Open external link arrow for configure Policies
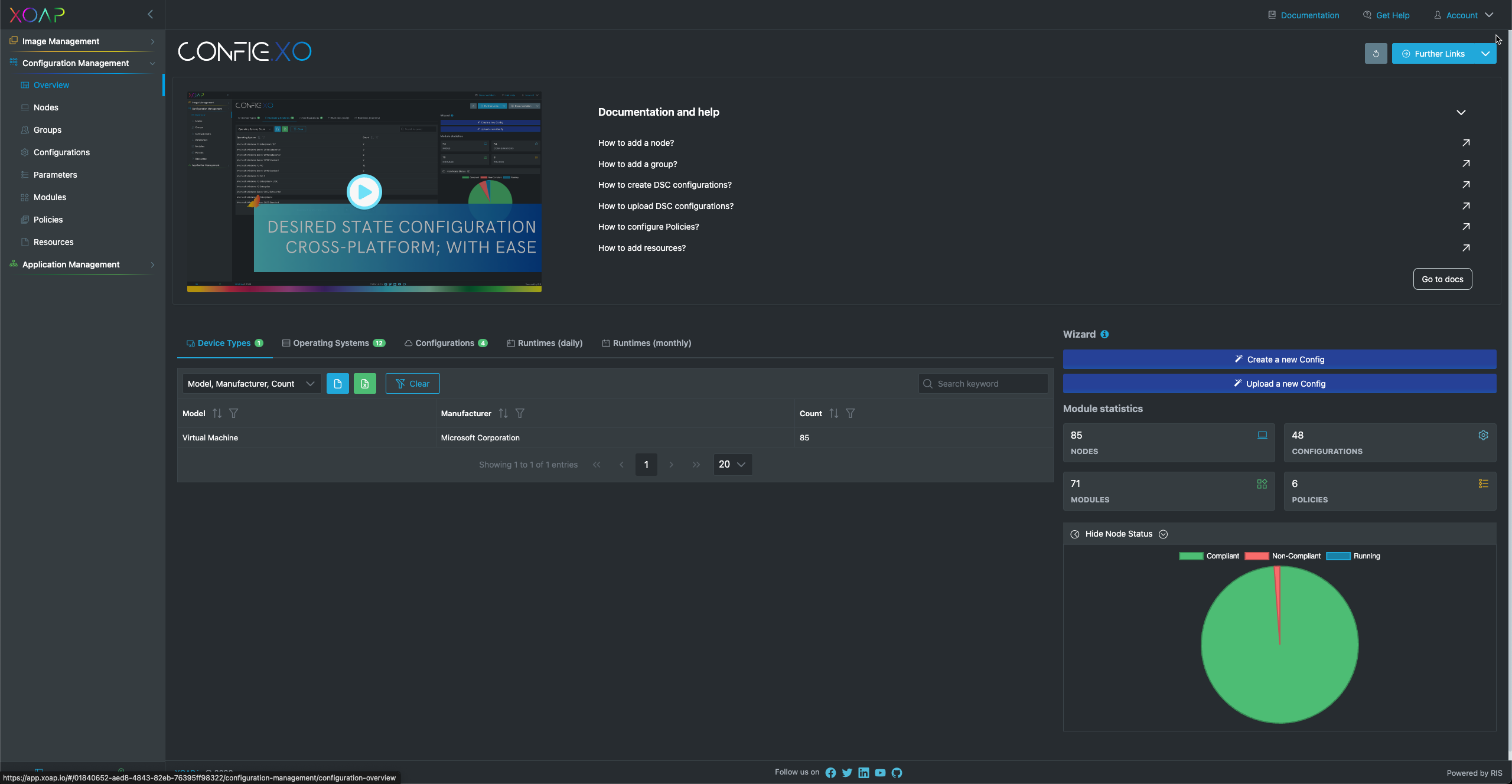The height and width of the screenshot is (784, 1512). (x=1465, y=227)
